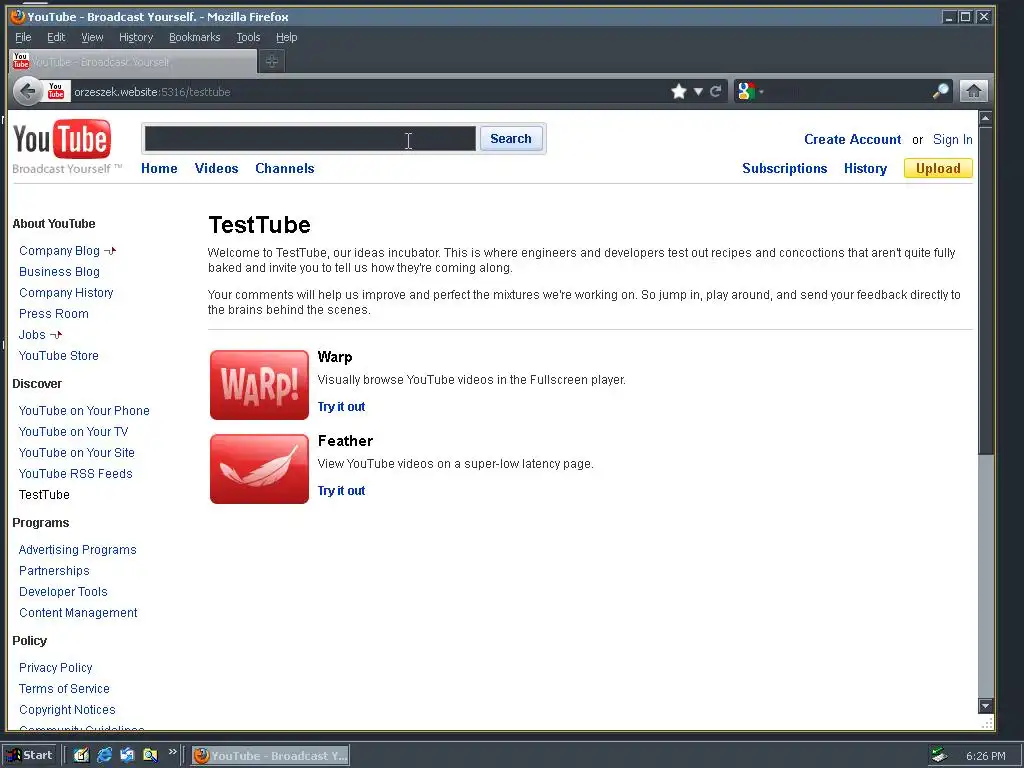Open YouTube RSS Feeds link
The height and width of the screenshot is (768, 1024).
76,473
